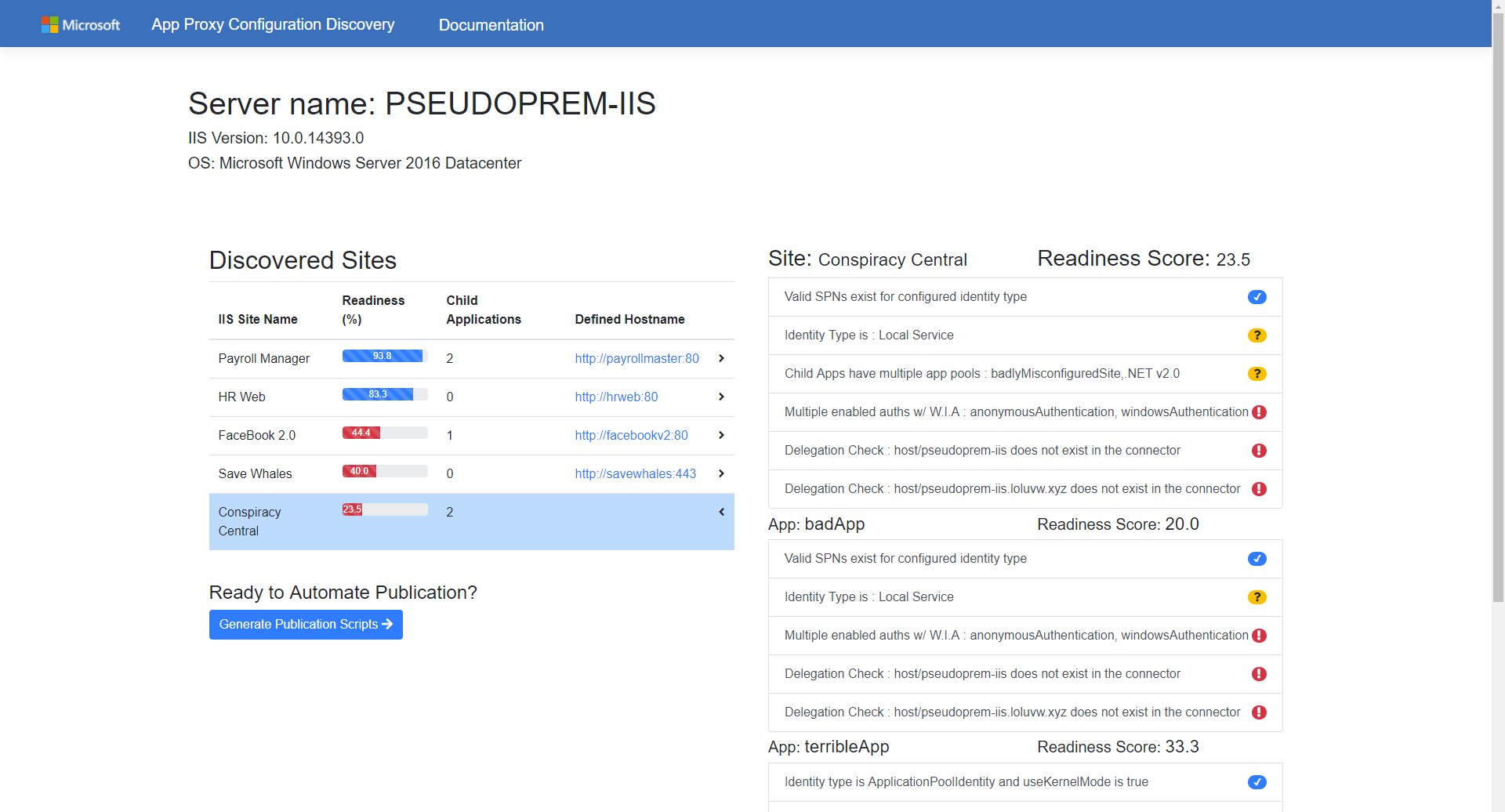Select the HR Web site name
Image resolution: width=1505 pixels, height=812 pixels.
click(241, 397)
